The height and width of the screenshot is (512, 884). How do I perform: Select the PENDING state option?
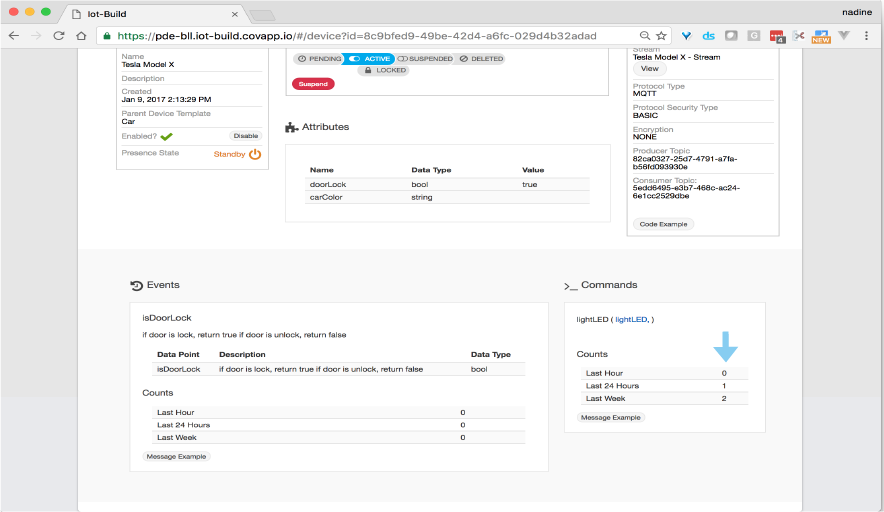pyautogui.click(x=317, y=59)
